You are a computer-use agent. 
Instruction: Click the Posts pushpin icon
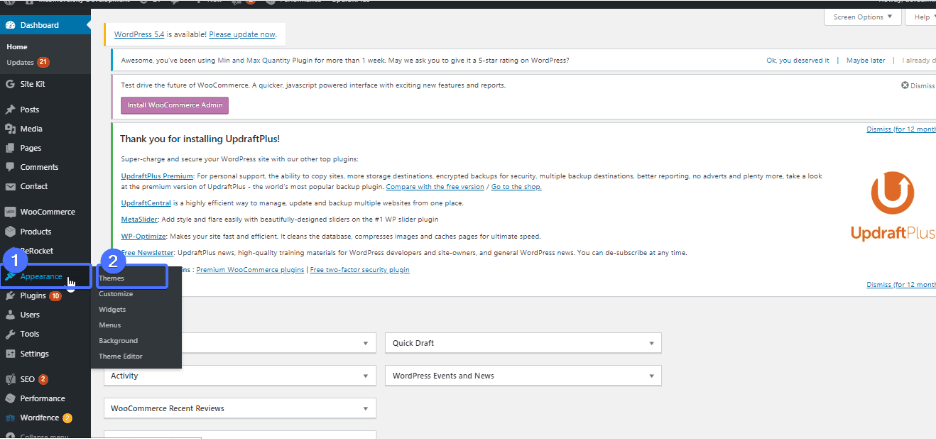[x=10, y=109]
